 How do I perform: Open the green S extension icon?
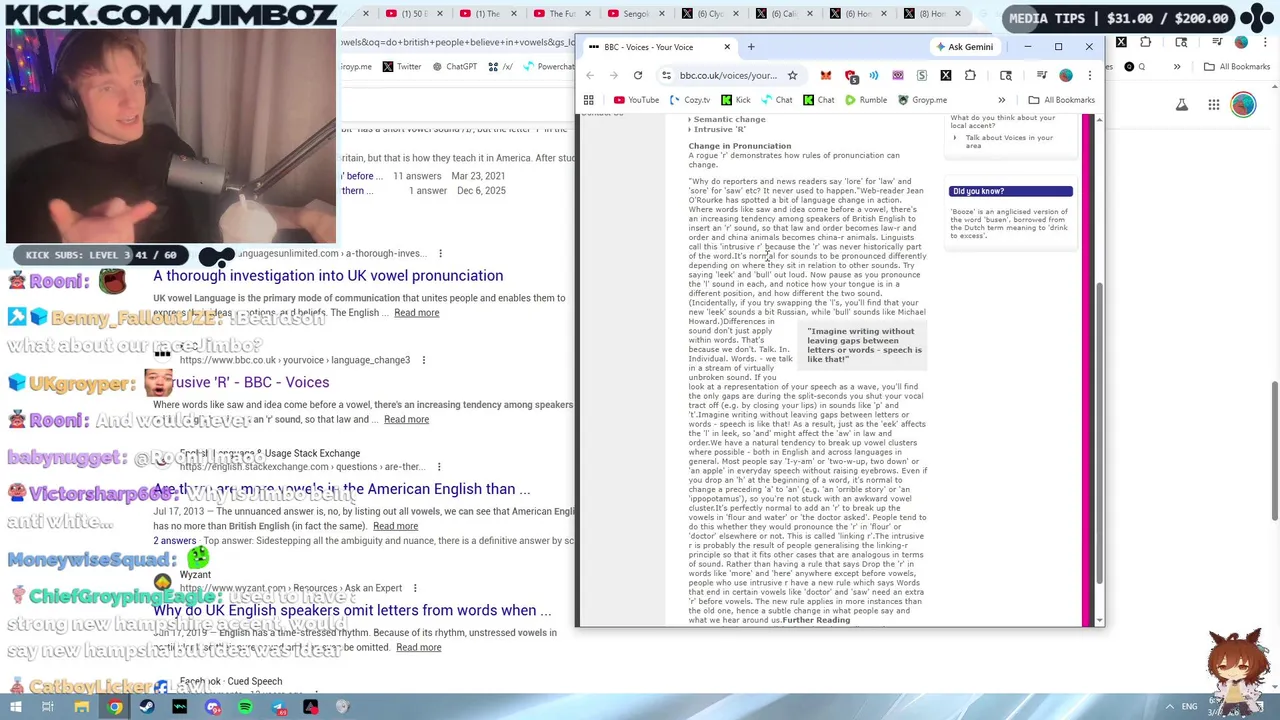pyautogui.click(x=922, y=75)
